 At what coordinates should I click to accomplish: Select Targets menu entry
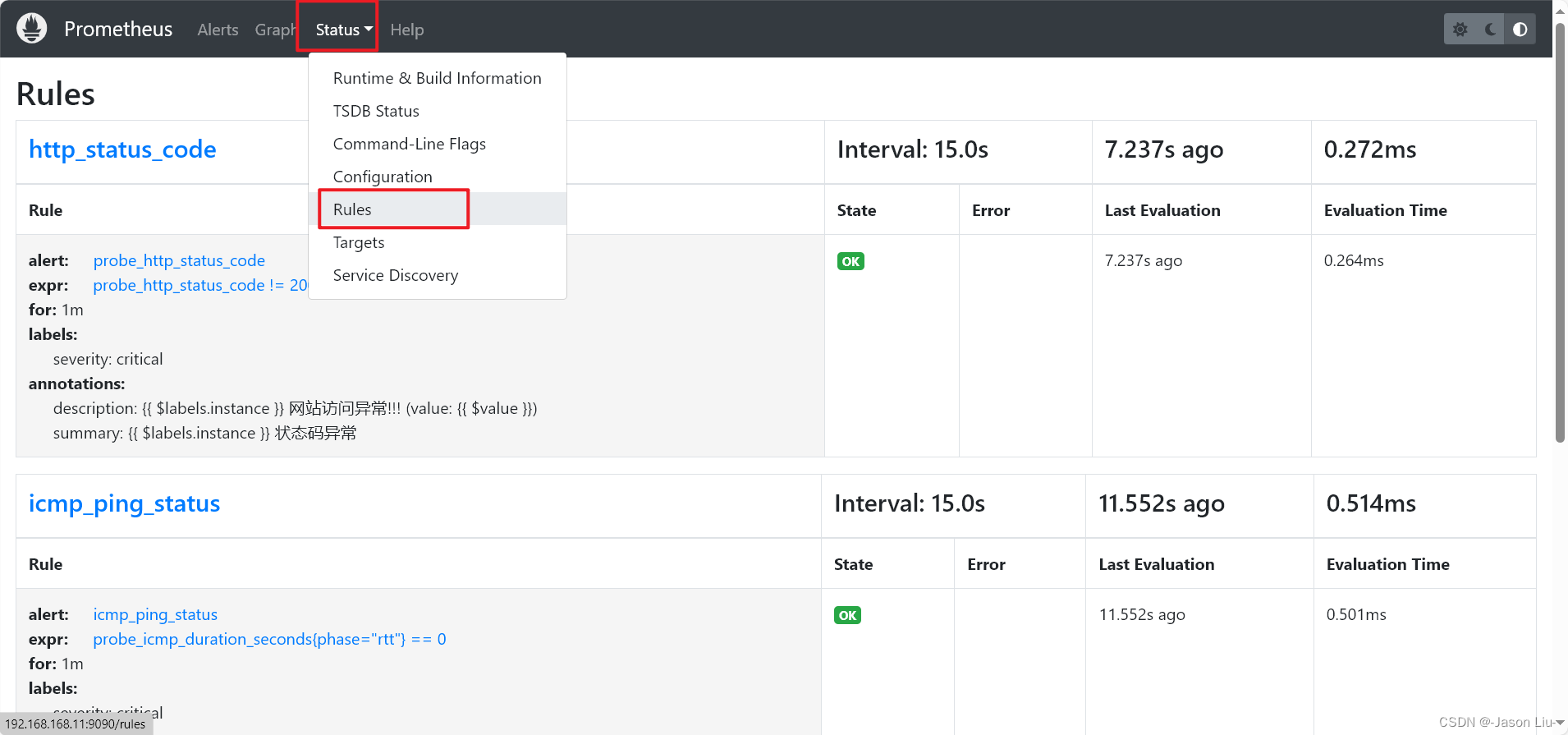click(x=438, y=242)
